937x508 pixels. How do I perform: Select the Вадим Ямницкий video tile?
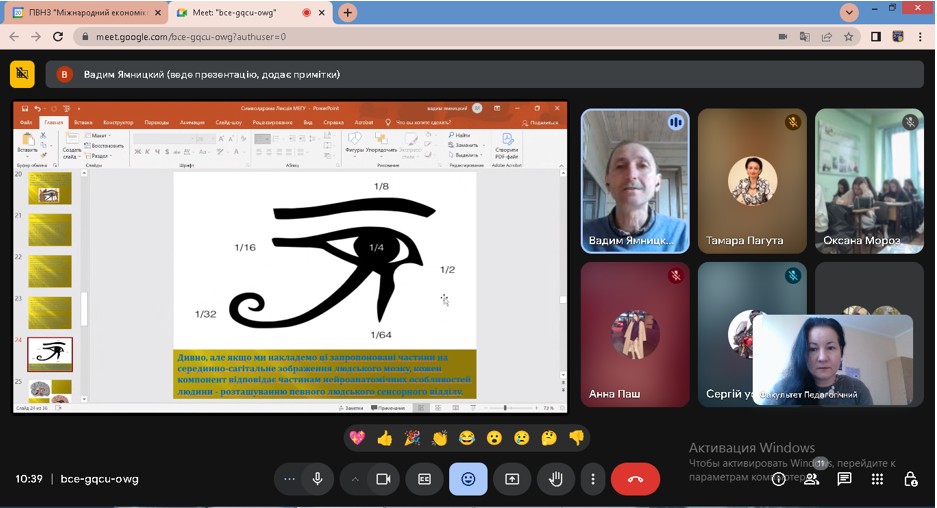tap(635, 181)
